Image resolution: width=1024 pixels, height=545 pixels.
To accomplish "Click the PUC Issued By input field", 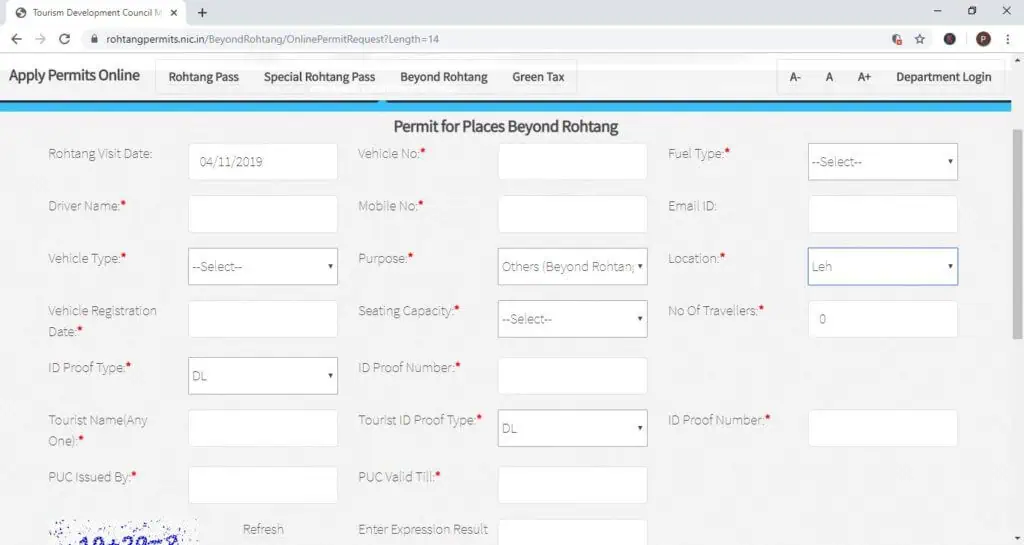I will tap(263, 485).
